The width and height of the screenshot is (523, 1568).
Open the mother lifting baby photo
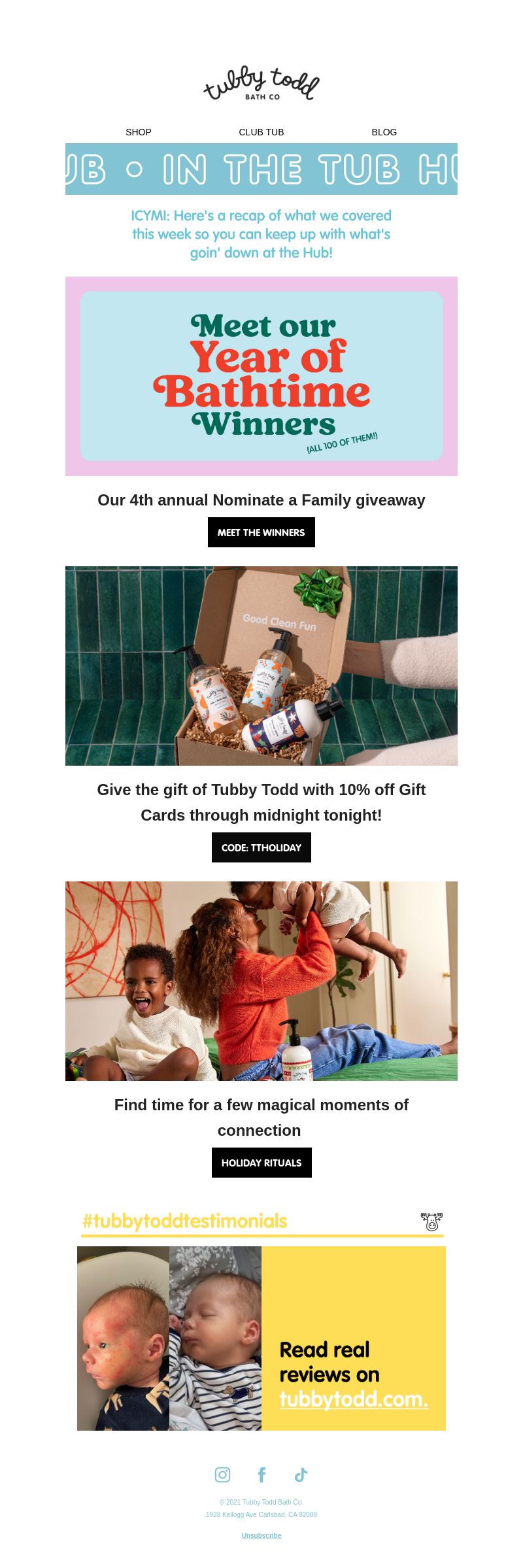261,981
